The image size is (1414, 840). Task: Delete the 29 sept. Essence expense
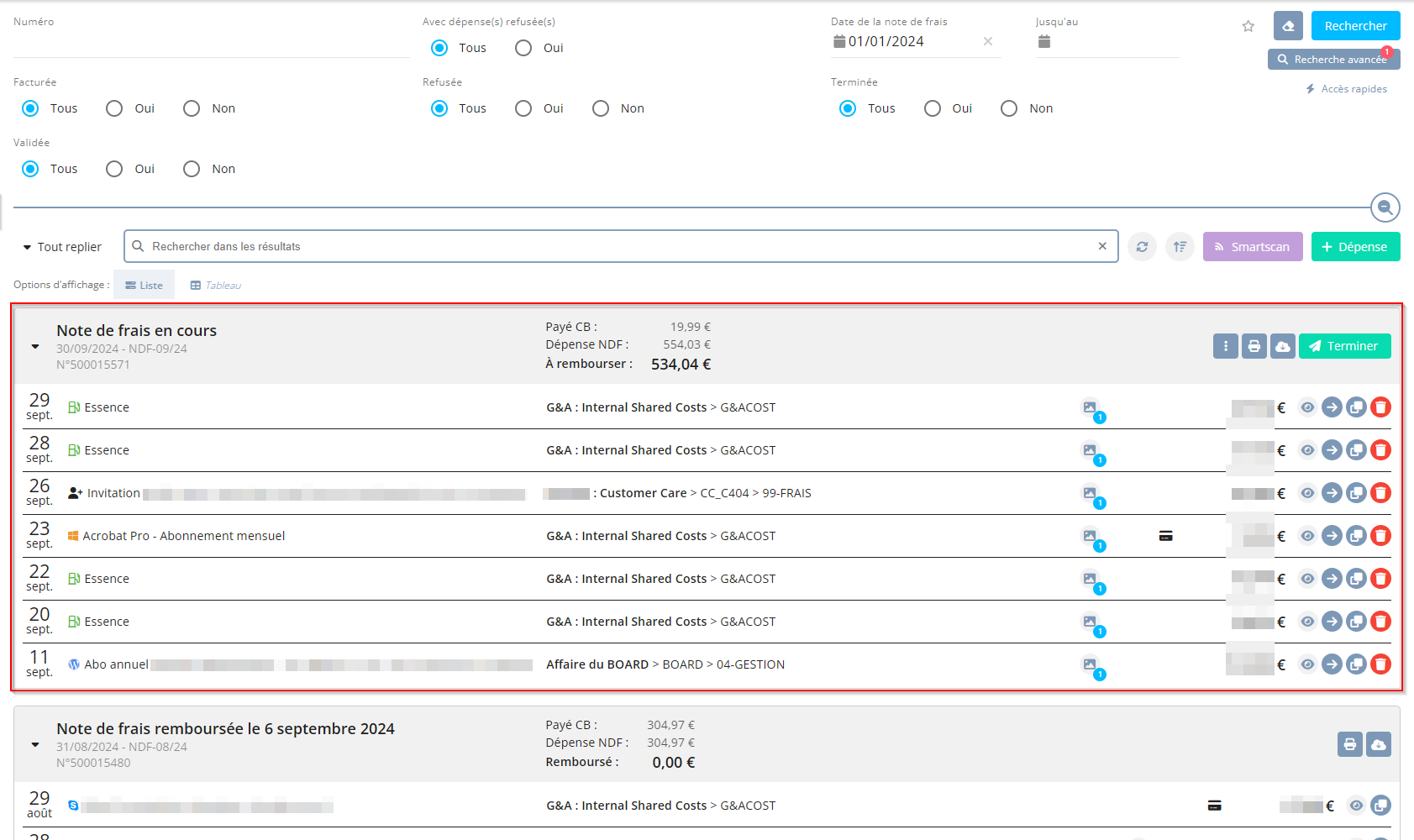pos(1380,407)
